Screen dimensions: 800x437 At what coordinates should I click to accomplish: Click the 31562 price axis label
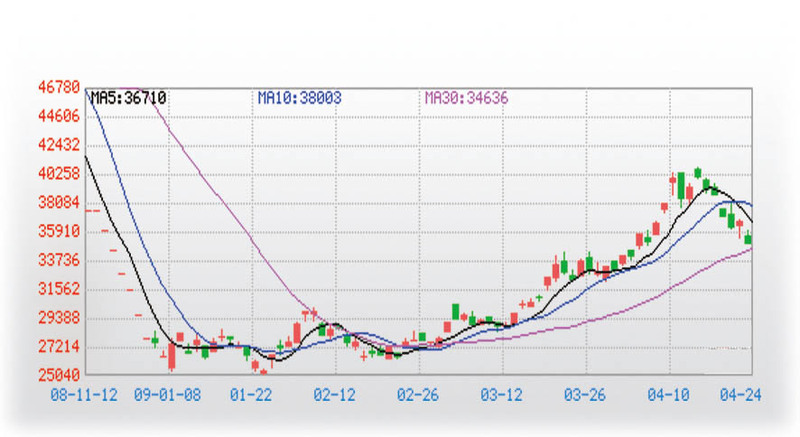[x=59, y=289]
